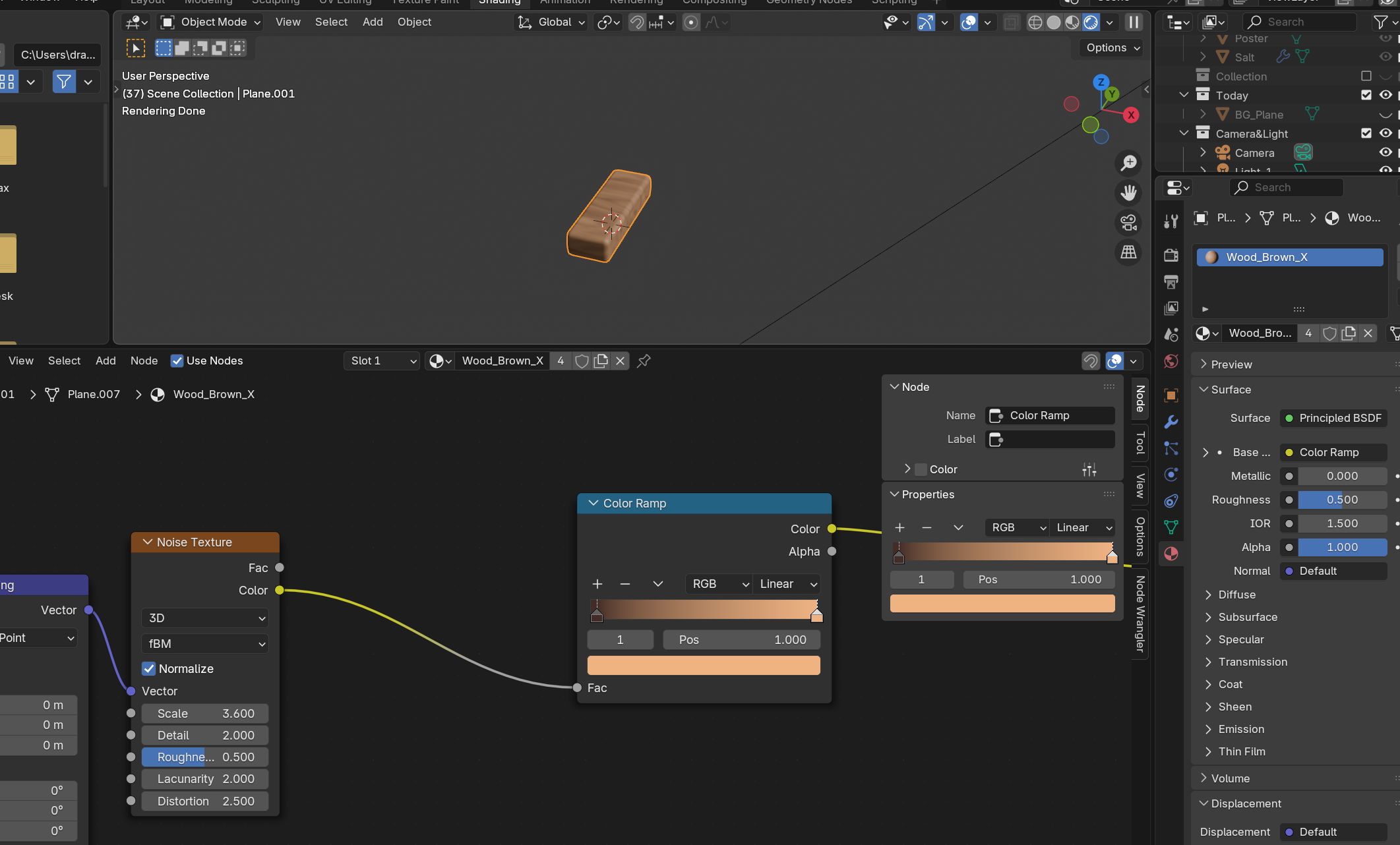Open the Modifiers wrench properties tab

pyautogui.click(x=1171, y=422)
